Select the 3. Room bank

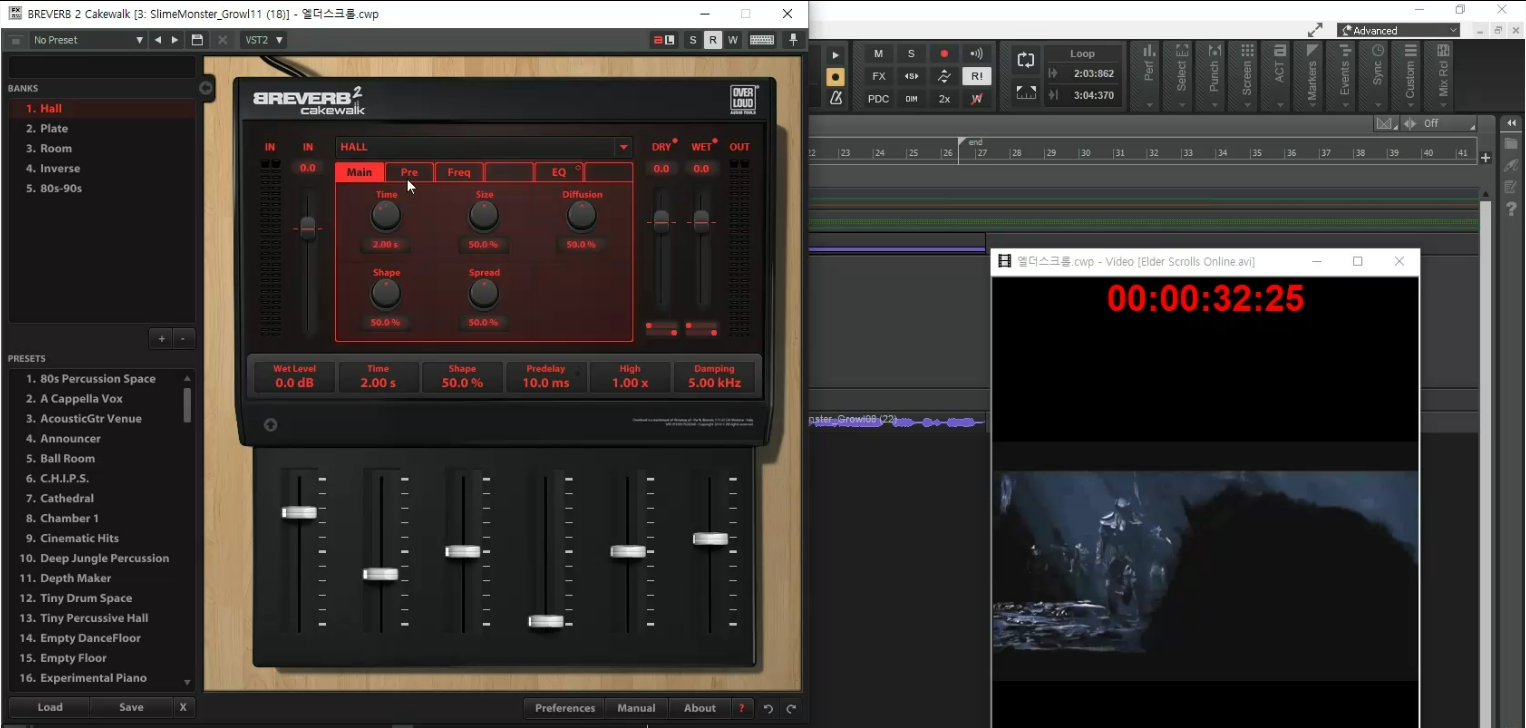[x=101, y=148]
